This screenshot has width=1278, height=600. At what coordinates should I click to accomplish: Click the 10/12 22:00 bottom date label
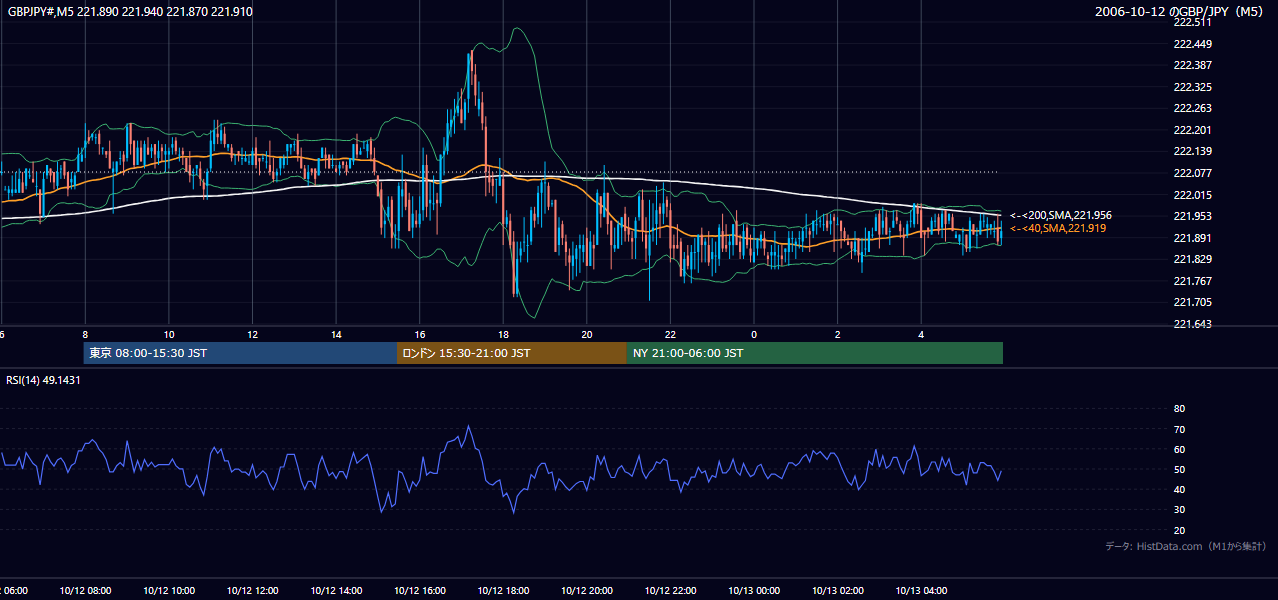pyautogui.click(x=670, y=591)
